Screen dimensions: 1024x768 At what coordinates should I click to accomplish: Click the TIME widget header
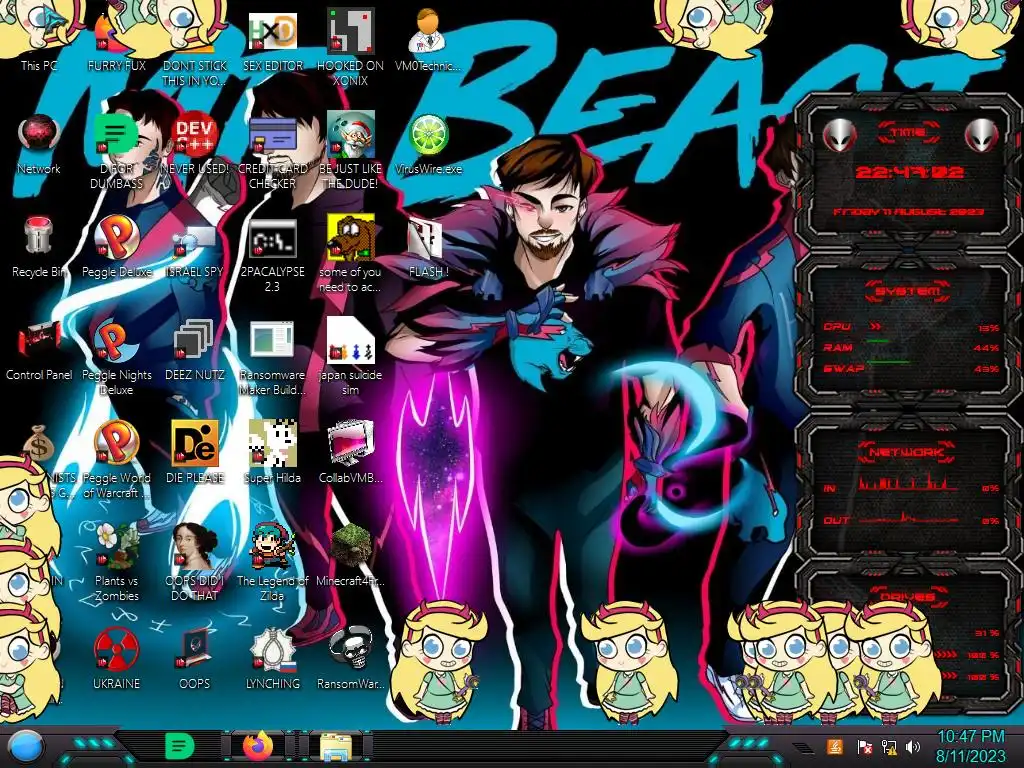[908, 133]
